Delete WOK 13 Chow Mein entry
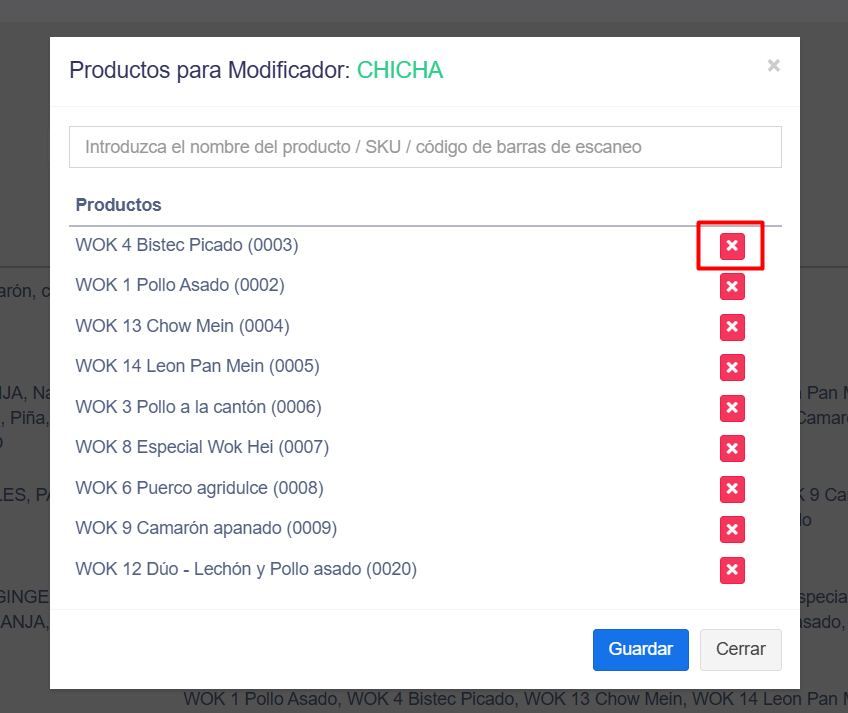This screenshot has width=848, height=713. [732, 327]
